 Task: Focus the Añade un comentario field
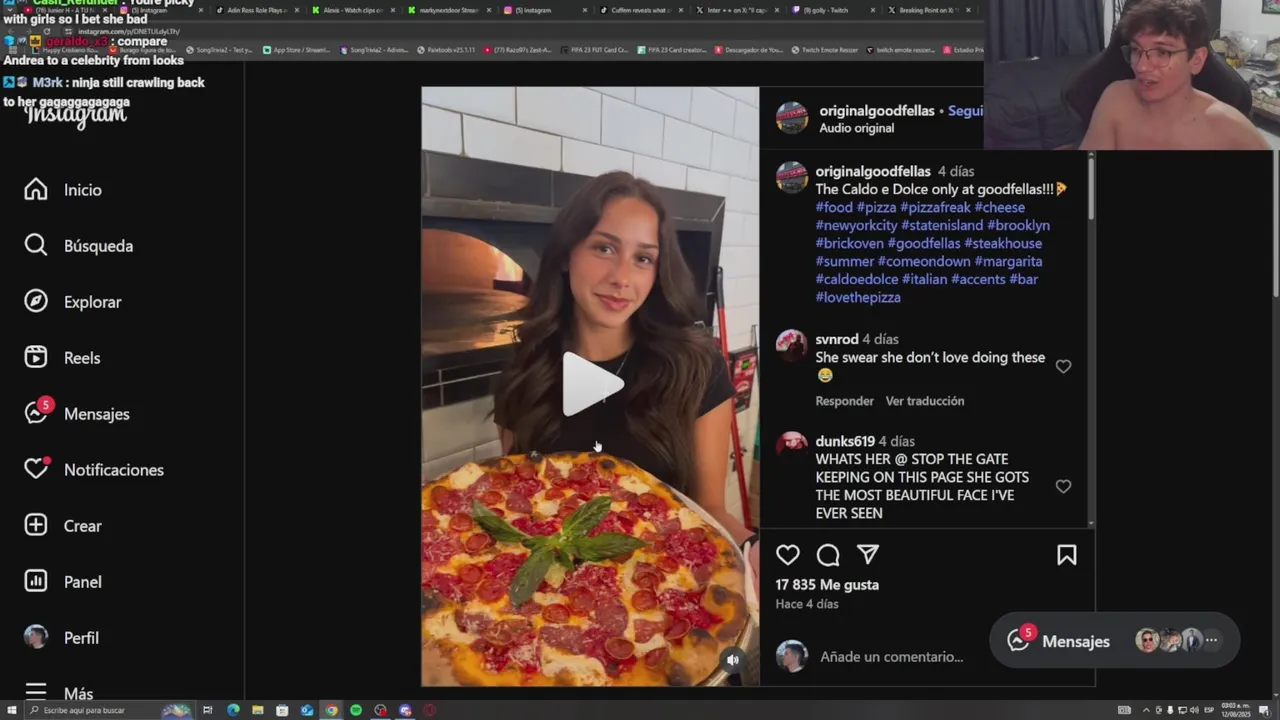(x=891, y=657)
